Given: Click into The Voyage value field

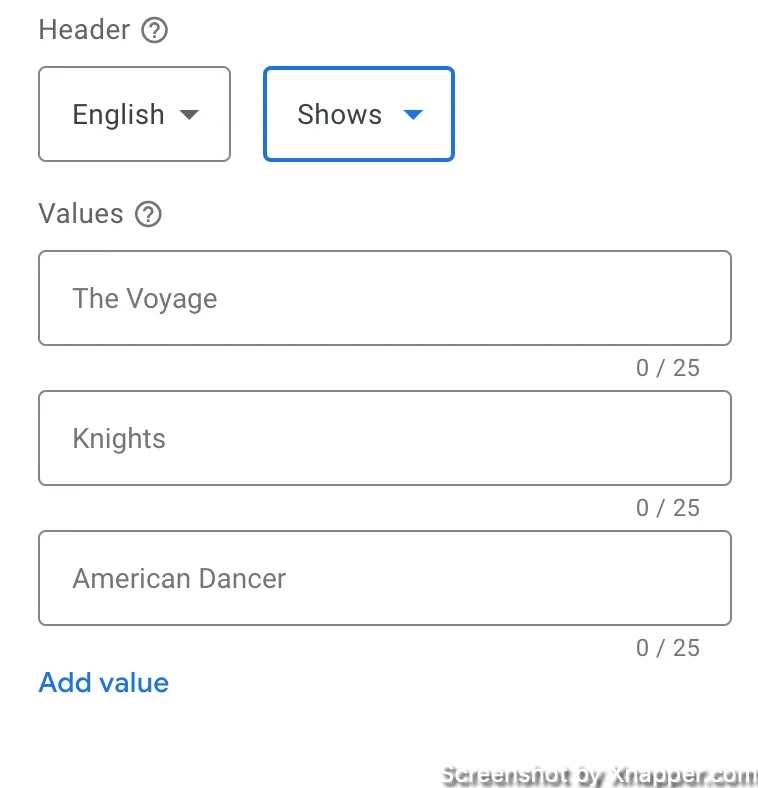Looking at the screenshot, I should pyautogui.click(x=385, y=298).
